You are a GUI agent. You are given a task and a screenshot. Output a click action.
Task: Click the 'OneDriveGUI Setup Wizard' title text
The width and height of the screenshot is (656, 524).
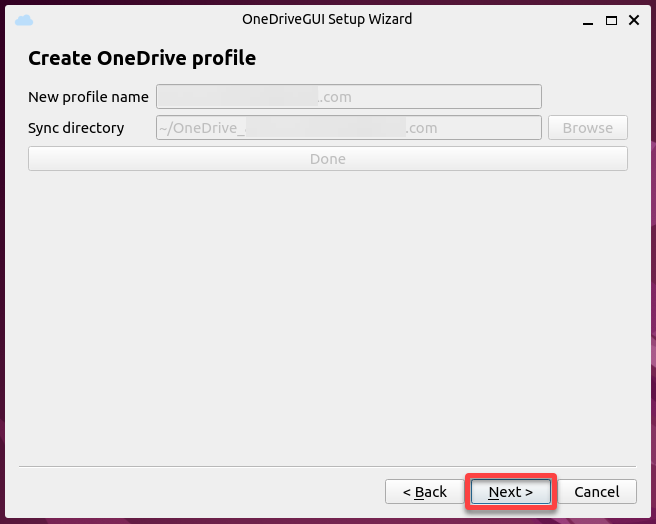pos(327,19)
